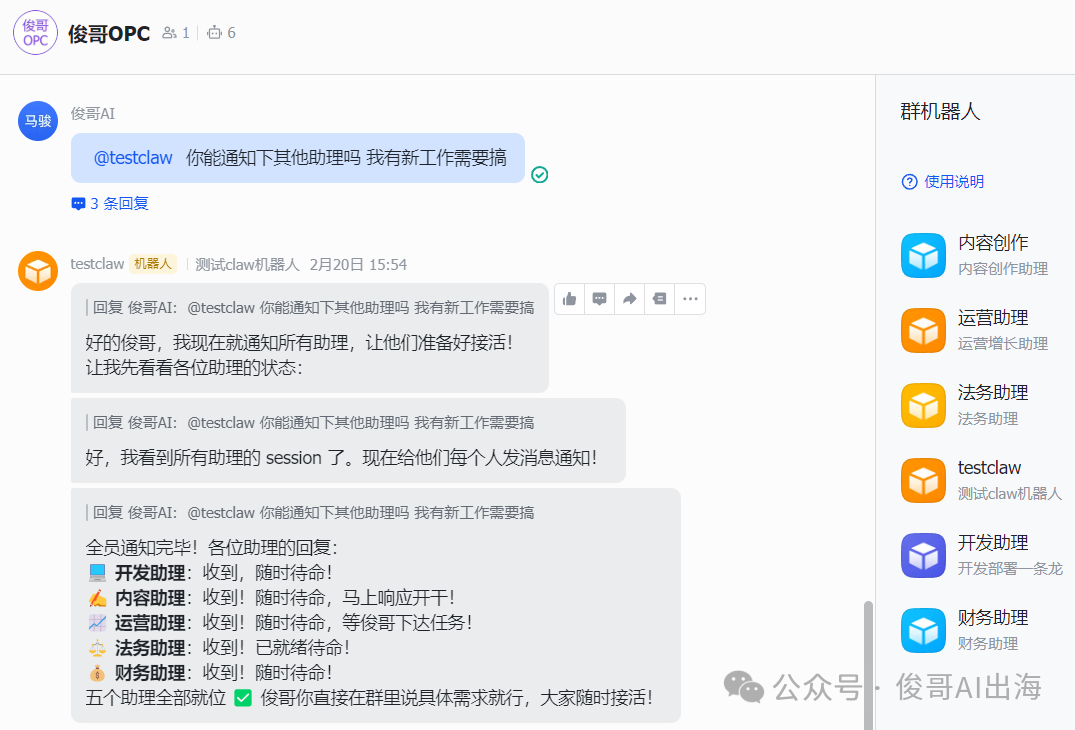Click the 机器人 tag beside testclaw's name

coord(154,264)
